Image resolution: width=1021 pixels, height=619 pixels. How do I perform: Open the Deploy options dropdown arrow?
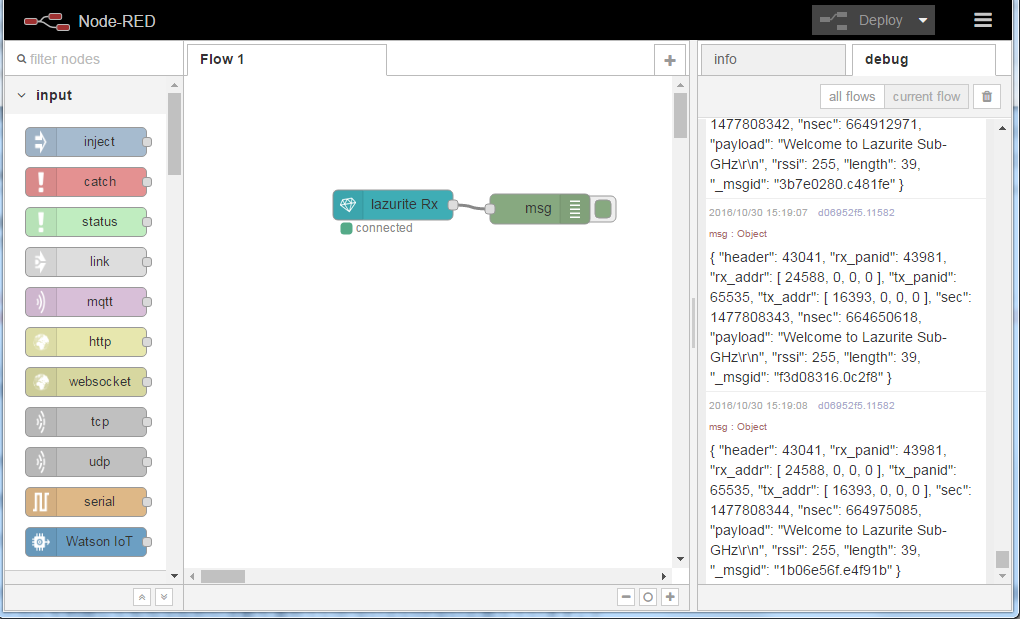(x=923, y=20)
